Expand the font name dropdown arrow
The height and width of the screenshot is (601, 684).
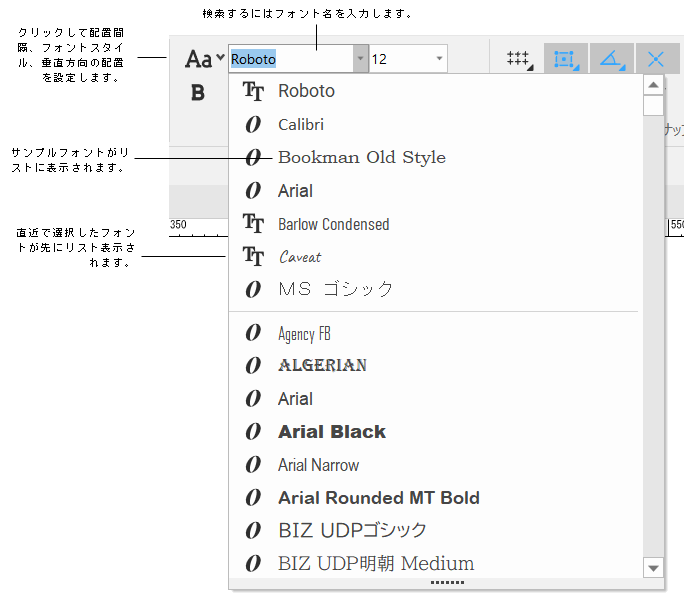point(359,59)
